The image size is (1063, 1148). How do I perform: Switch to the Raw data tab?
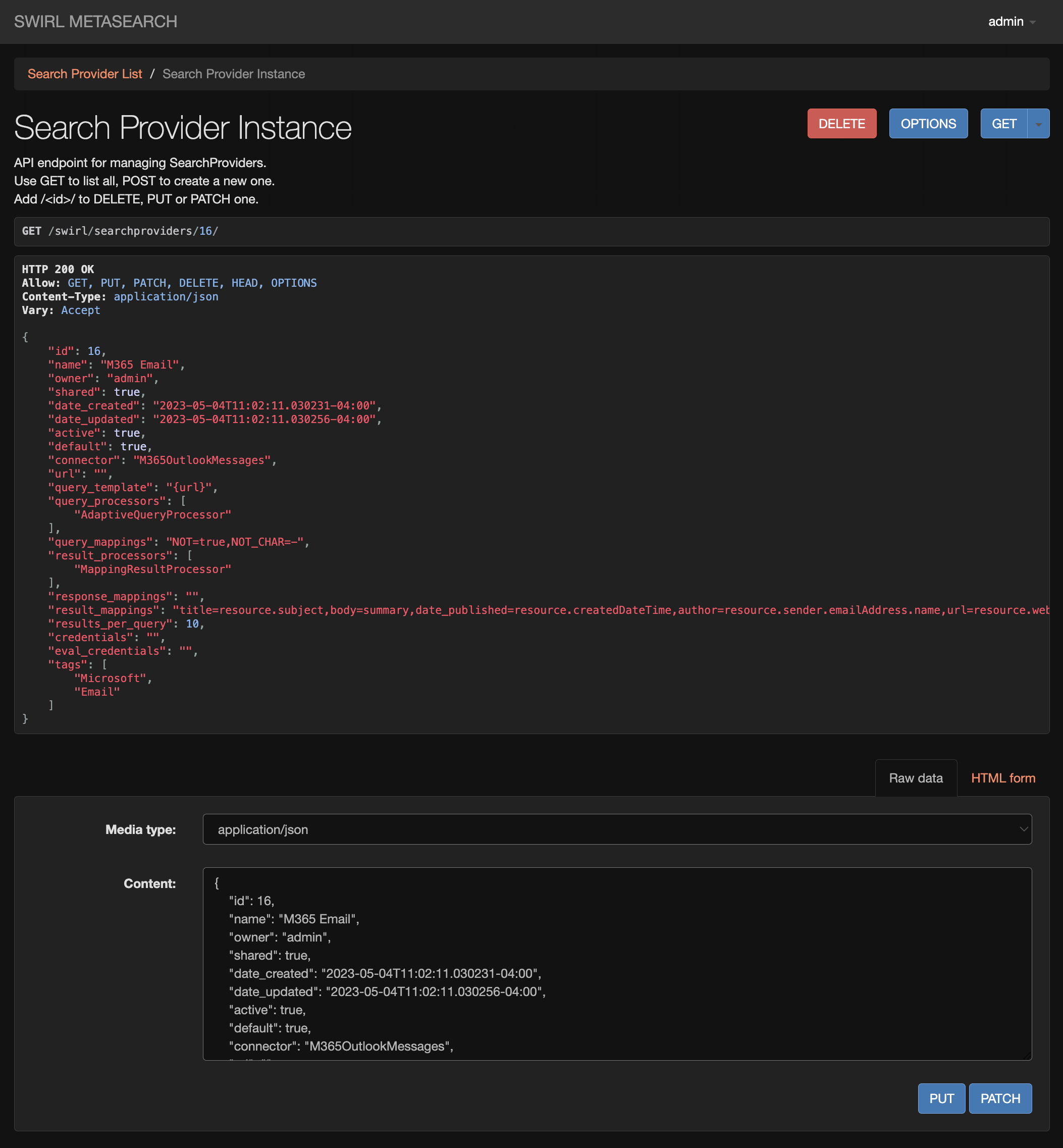[x=916, y=778]
